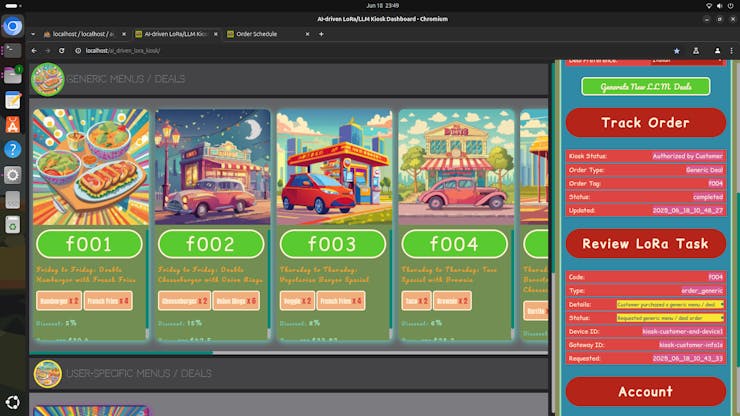Screen dimensions: 740x416
Task: Reload the kiosk dashboard page
Action: click(x=62, y=50)
